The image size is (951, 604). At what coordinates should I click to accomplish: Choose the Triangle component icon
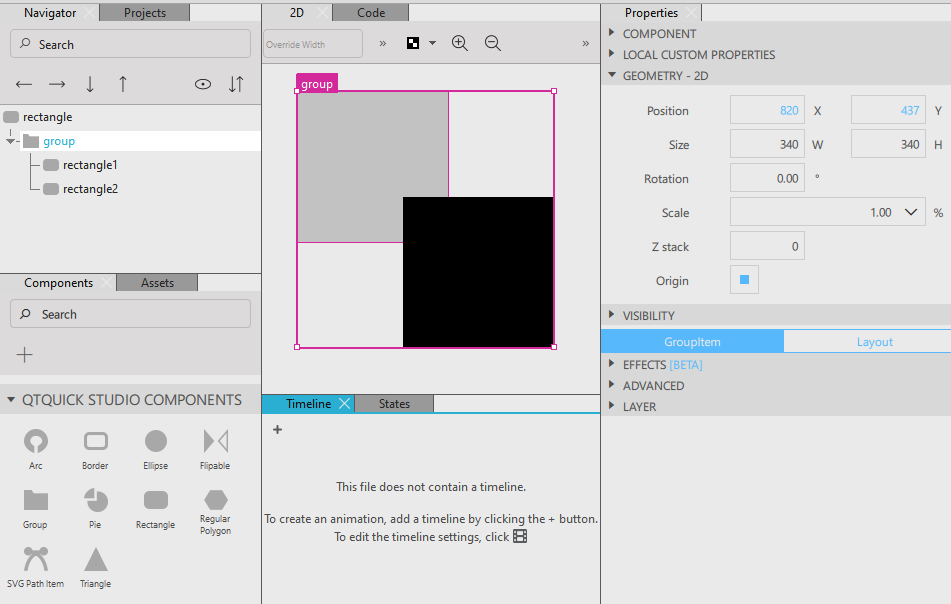click(96, 559)
